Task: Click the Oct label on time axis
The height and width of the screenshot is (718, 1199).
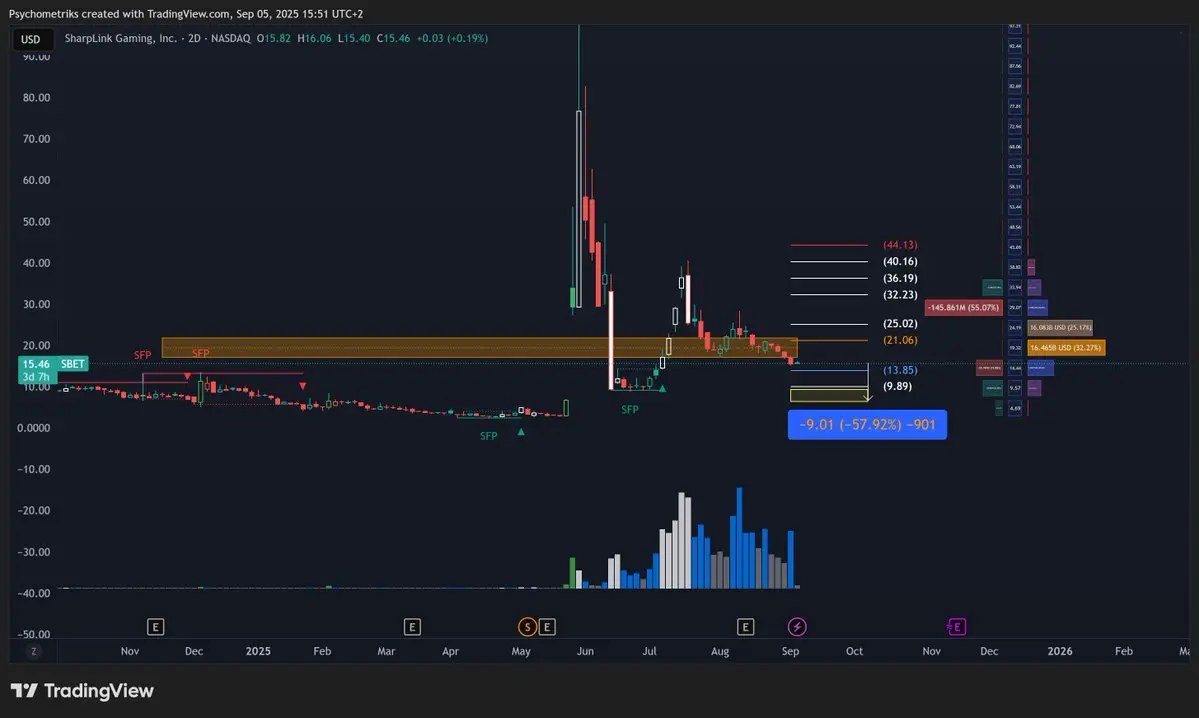Action: point(854,651)
